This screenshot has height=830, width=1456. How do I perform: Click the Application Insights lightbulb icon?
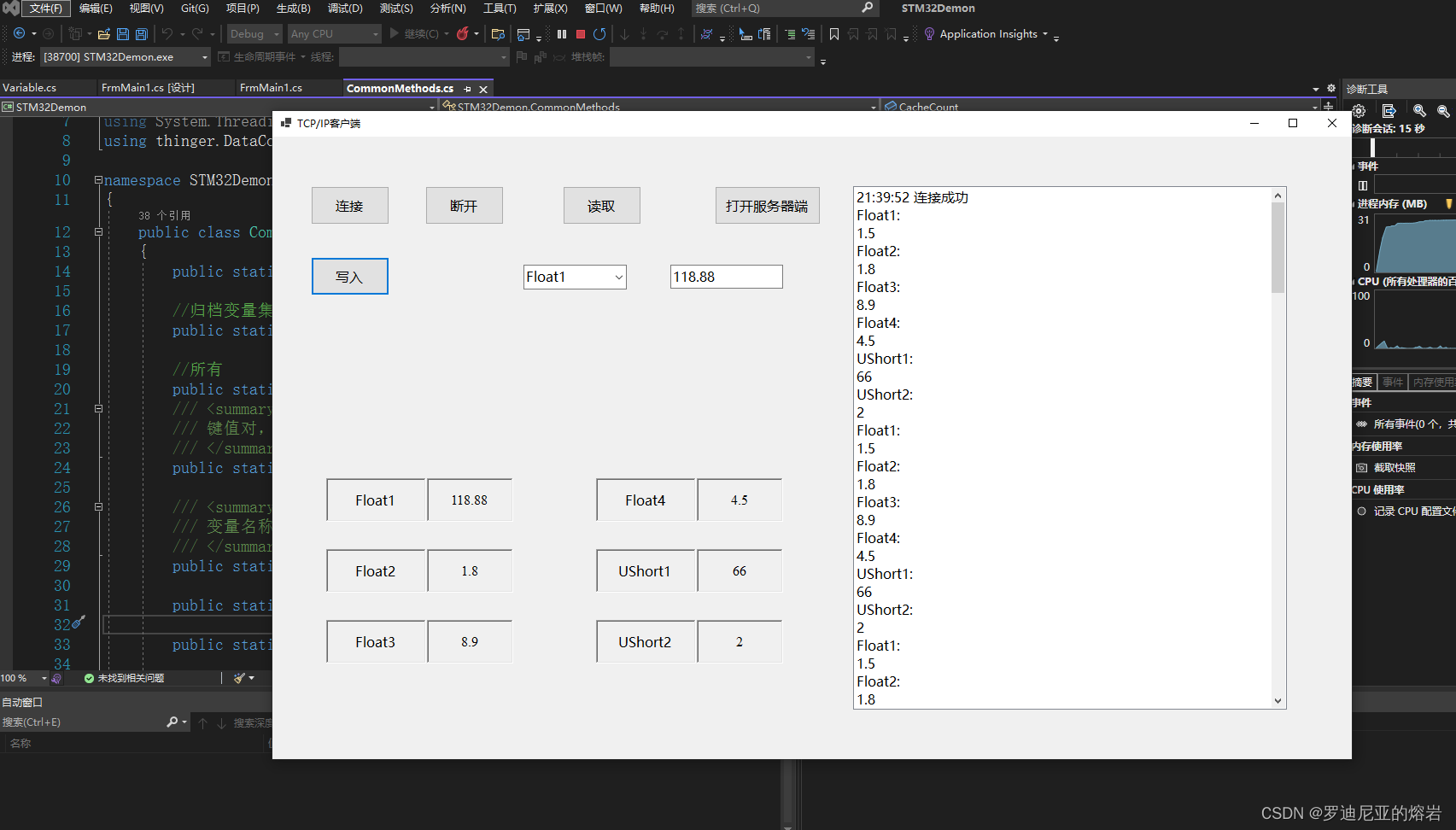click(930, 34)
